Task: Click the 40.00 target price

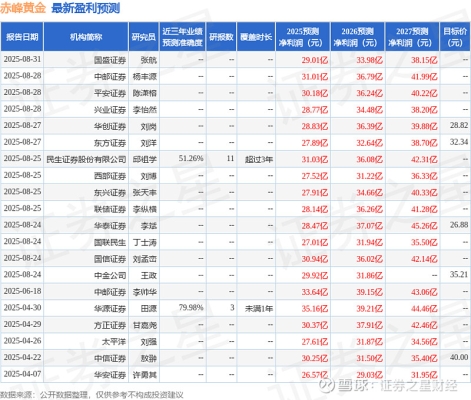Action: tap(459, 357)
